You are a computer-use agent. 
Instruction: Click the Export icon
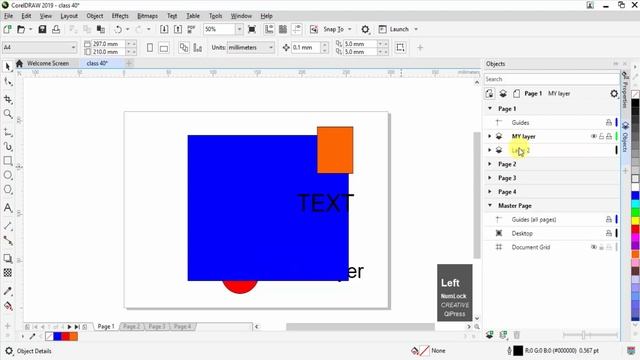pos(178,29)
